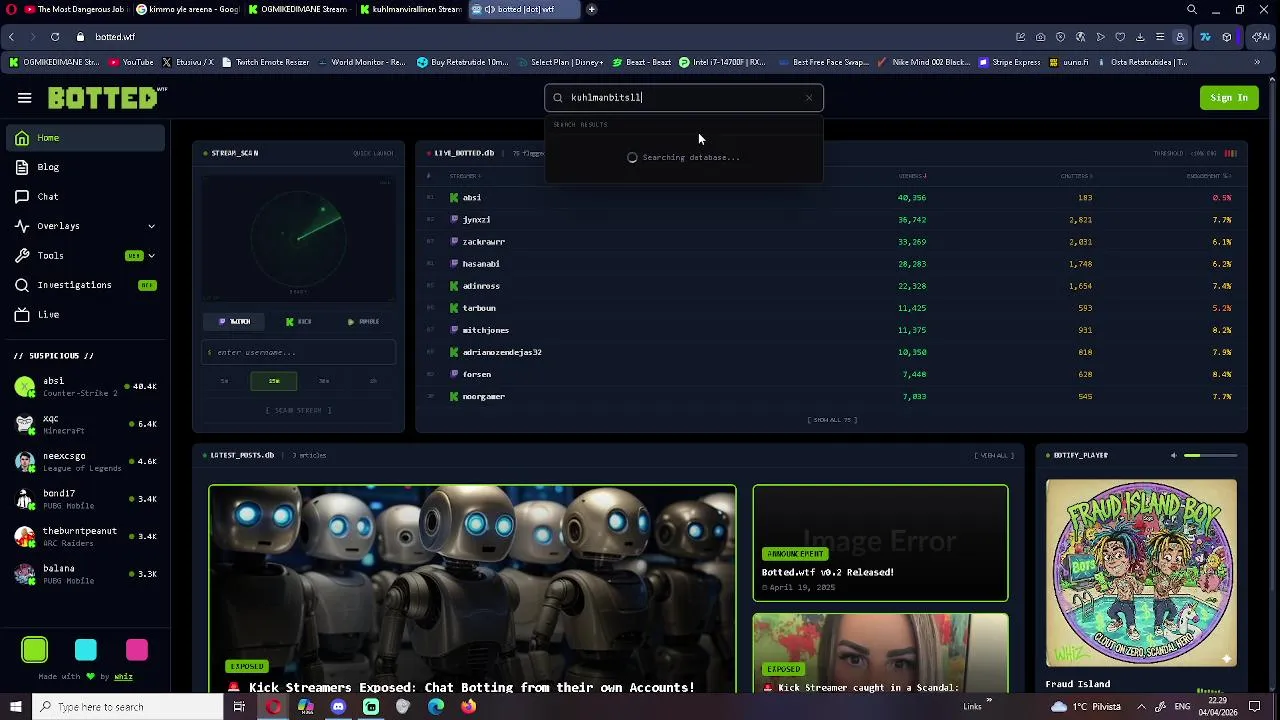
Task: Reload the page in browser toolbar
Action: click(x=55, y=37)
